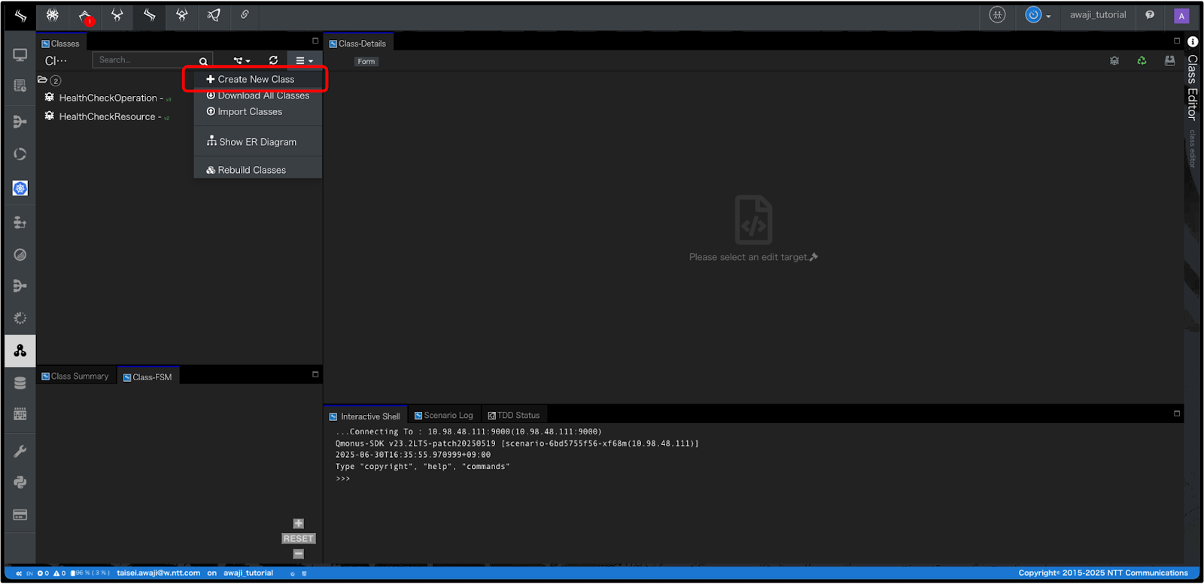Click the monitor icon in left sidebar

pyautogui.click(x=20, y=55)
